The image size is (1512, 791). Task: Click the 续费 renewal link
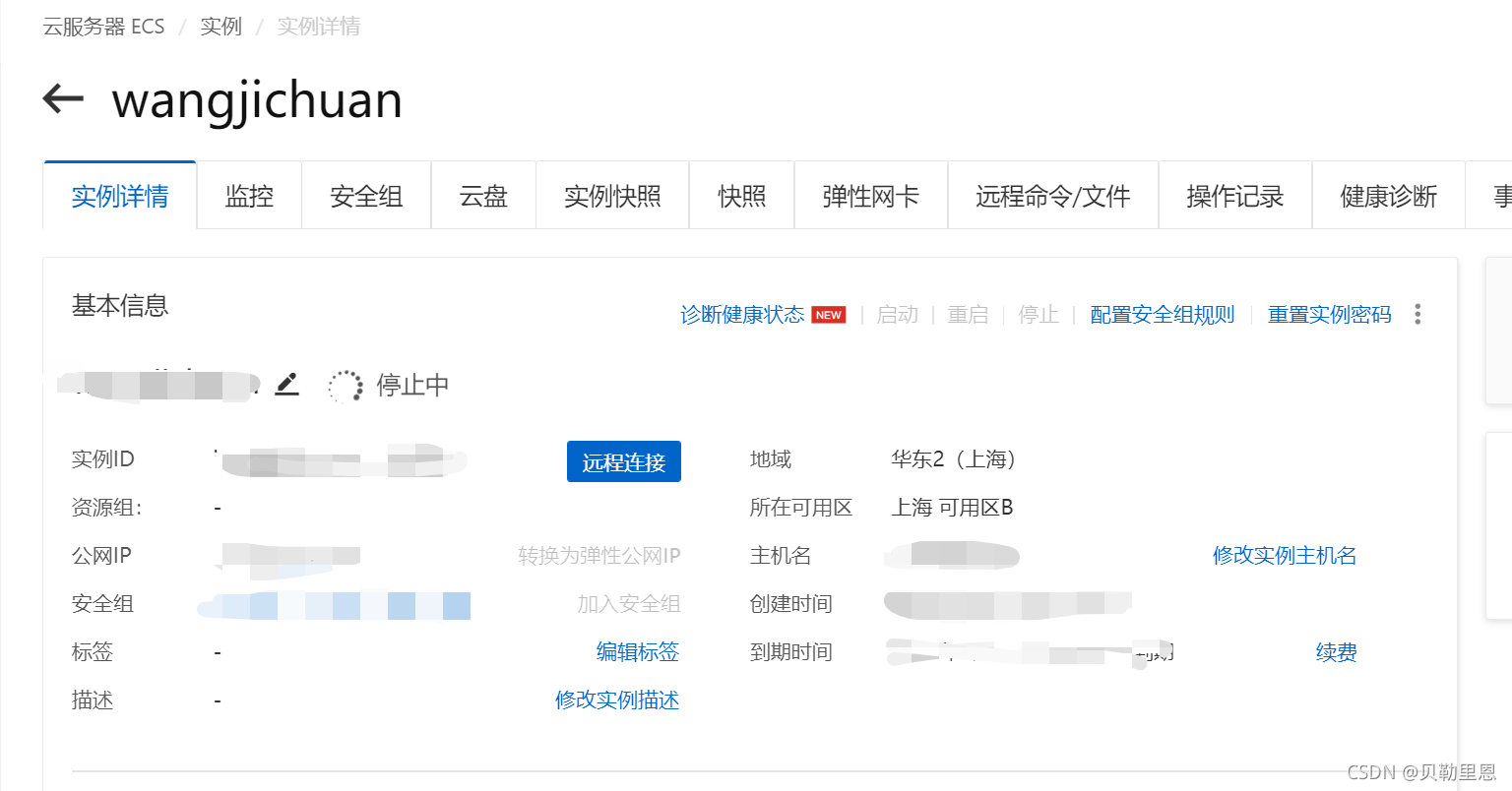pyautogui.click(x=1337, y=652)
